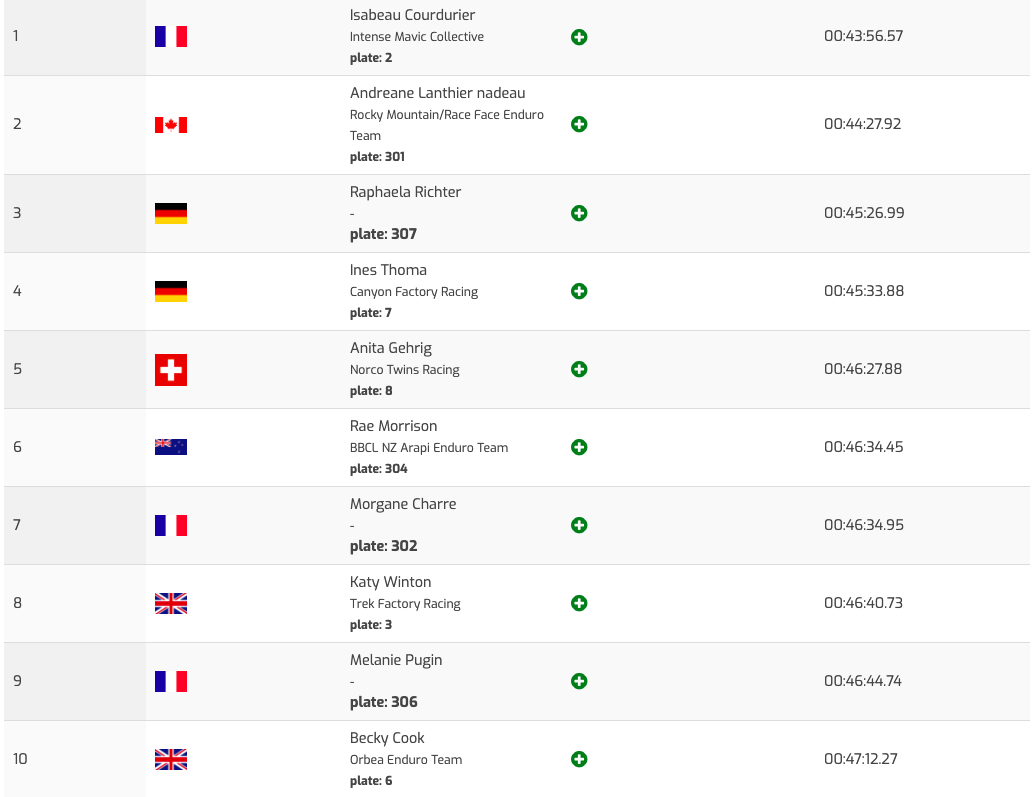Screen dimensions: 1035x797
Task: Expand Rae Morrison's row details
Action: pyautogui.click(x=579, y=447)
